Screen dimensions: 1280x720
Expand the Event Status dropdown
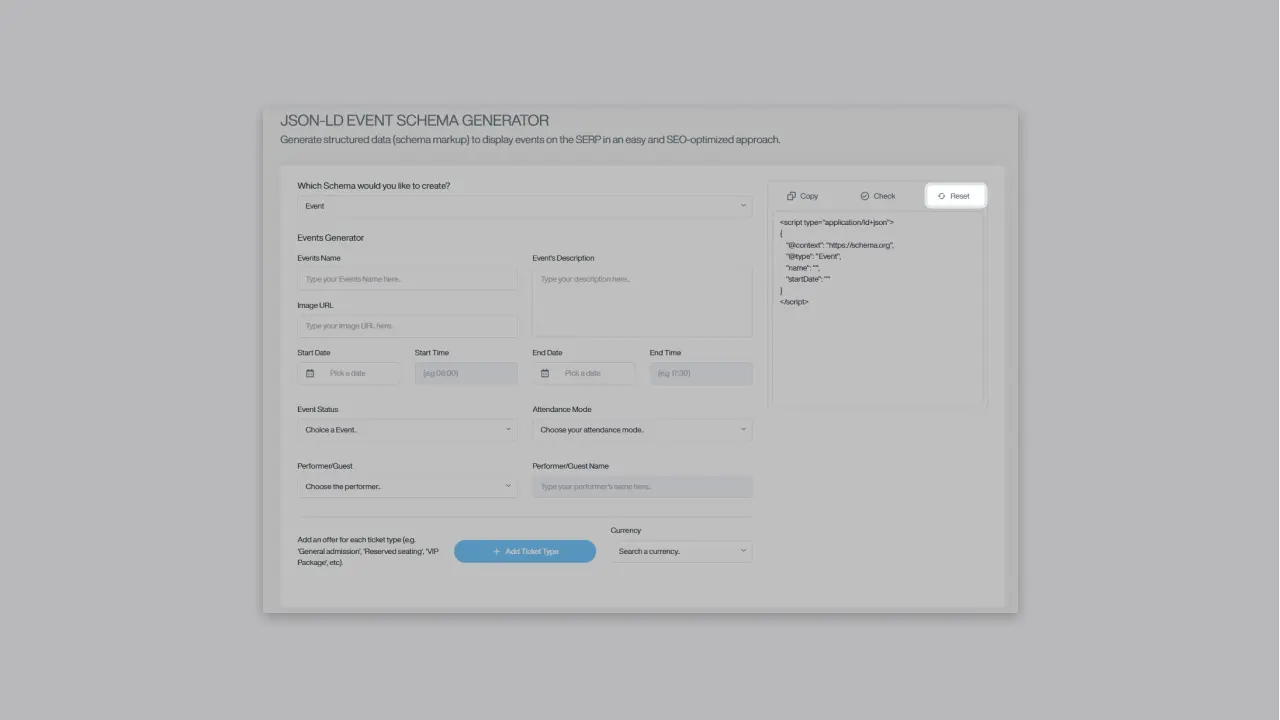(x=407, y=430)
